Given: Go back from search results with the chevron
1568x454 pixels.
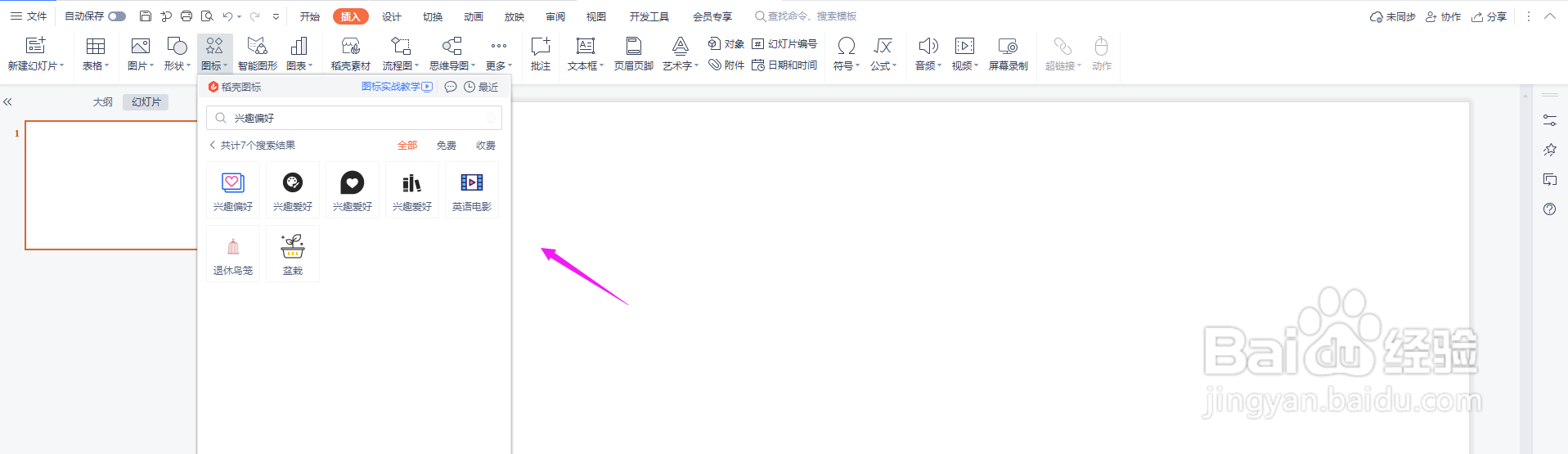Looking at the screenshot, I should coord(213,145).
